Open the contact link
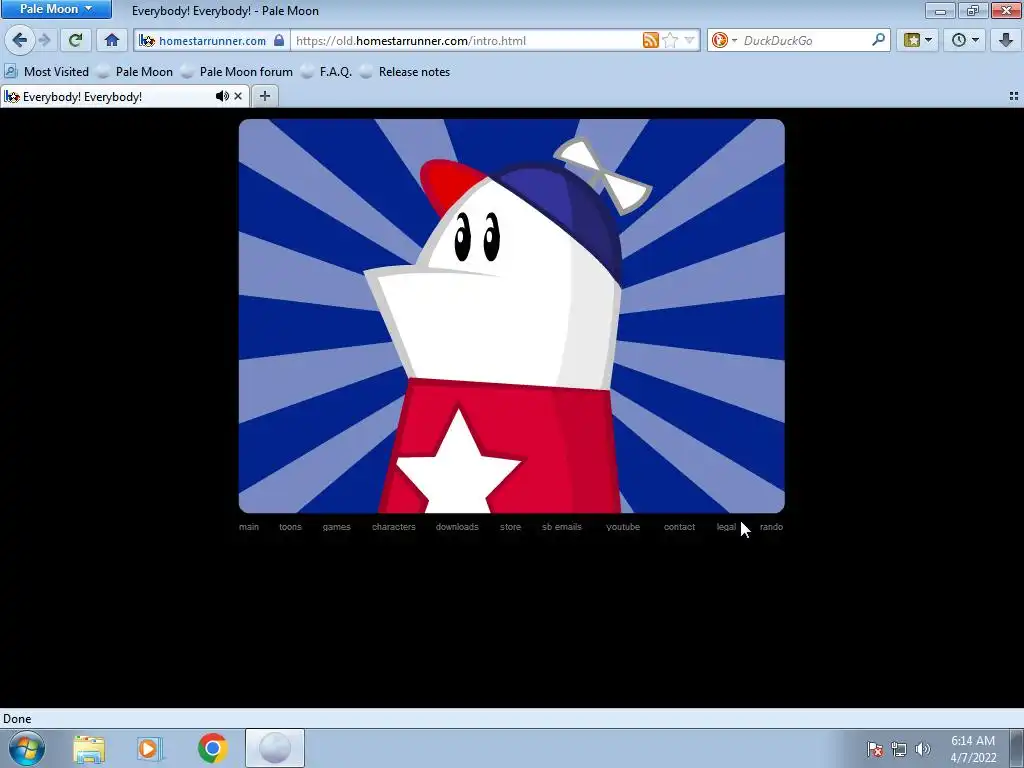Viewport: 1024px width, 768px height. [x=679, y=527]
